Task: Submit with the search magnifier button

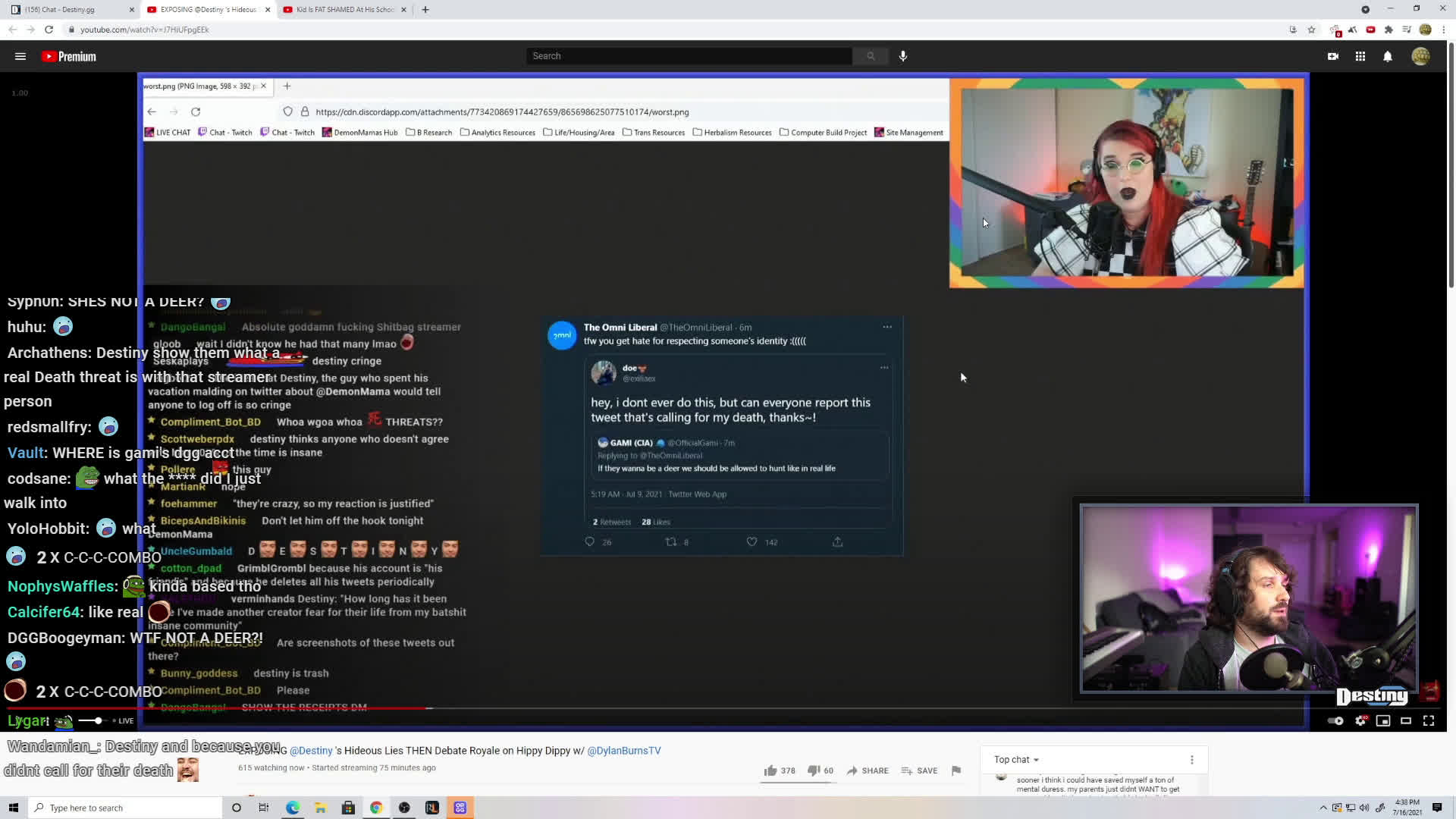Action: tap(871, 56)
